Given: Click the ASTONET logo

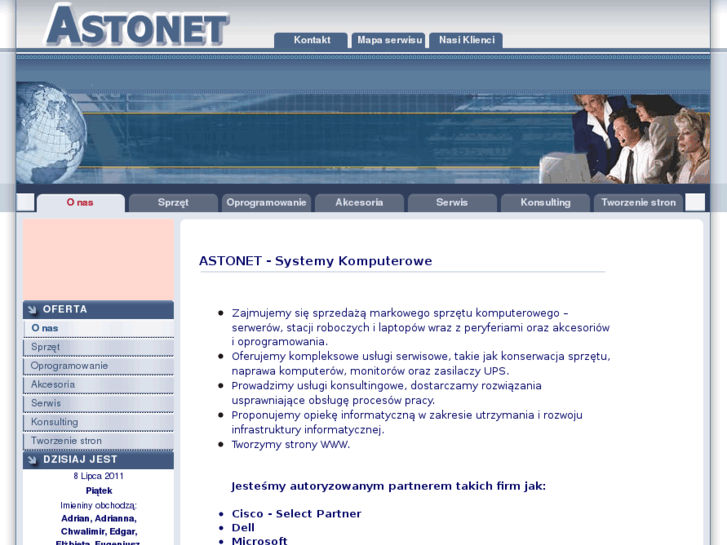Looking at the screenshot, I should (137, 26).
